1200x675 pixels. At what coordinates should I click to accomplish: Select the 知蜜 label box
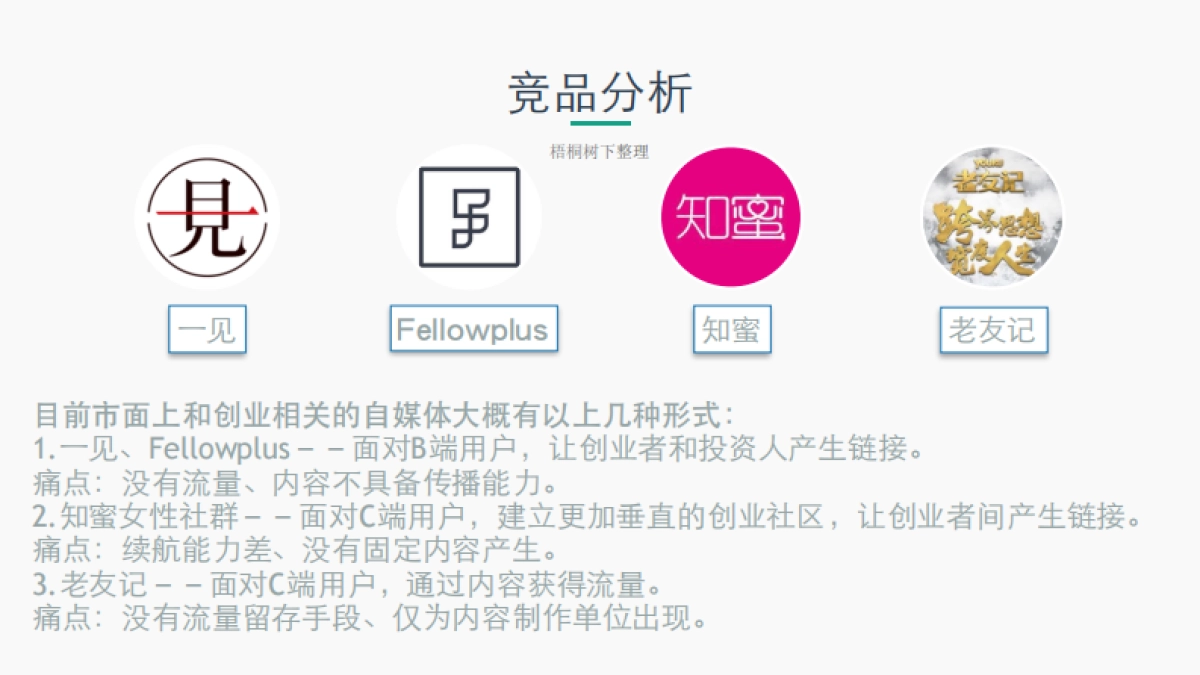(732, 330)
